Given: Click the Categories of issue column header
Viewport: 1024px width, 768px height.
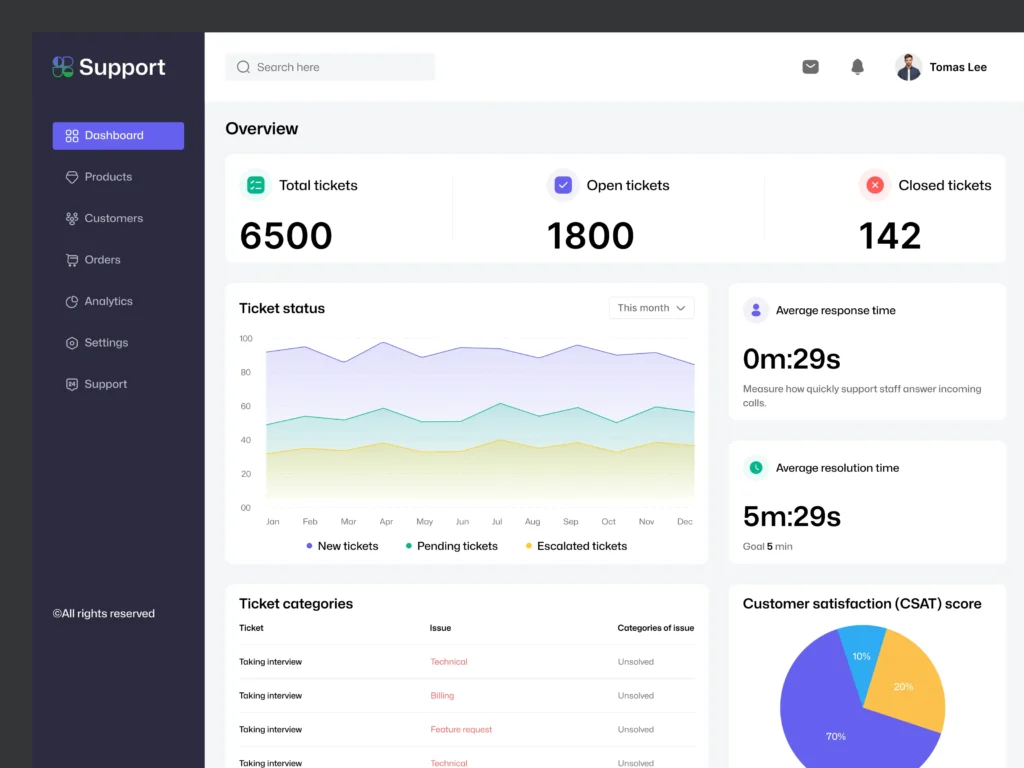Looking at the screenshot, I should 656,628.
